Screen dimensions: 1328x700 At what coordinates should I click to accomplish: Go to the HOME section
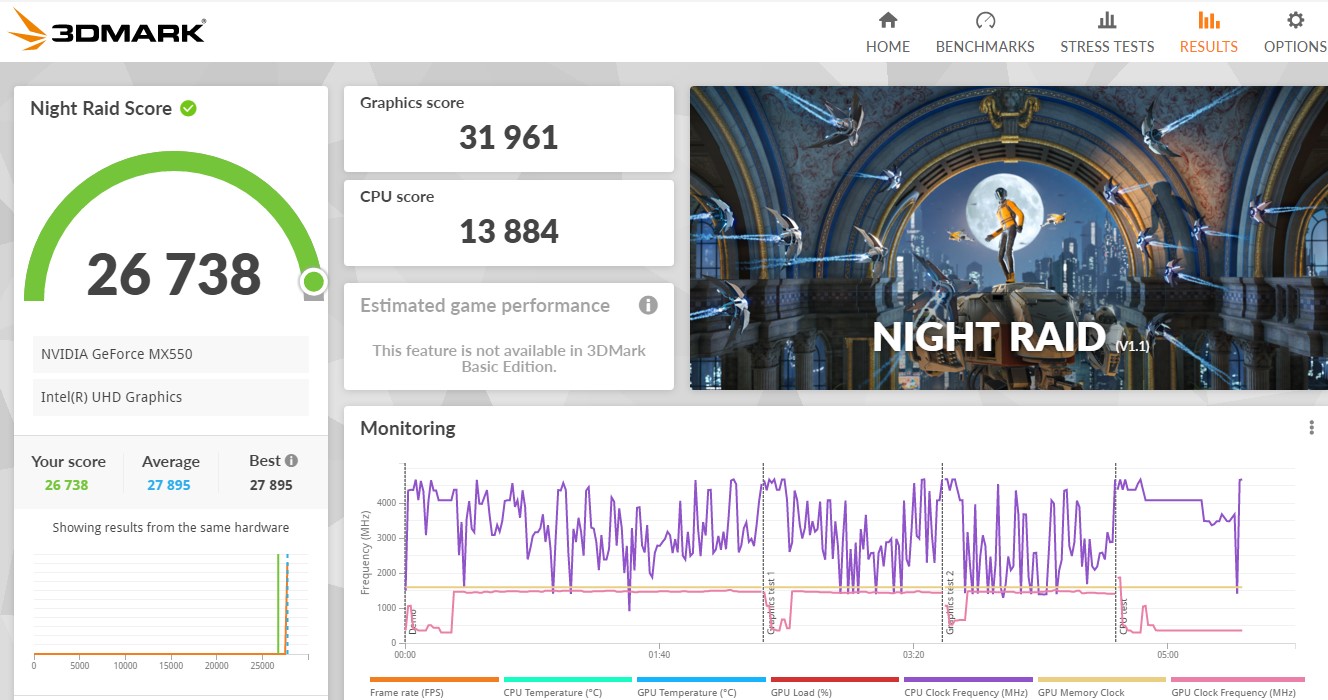pyautogui.click(x=887, y=32)
